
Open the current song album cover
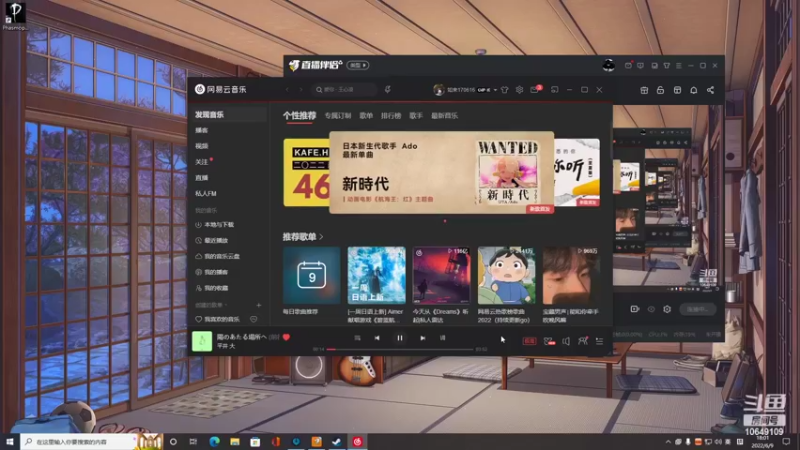(202, 341)
